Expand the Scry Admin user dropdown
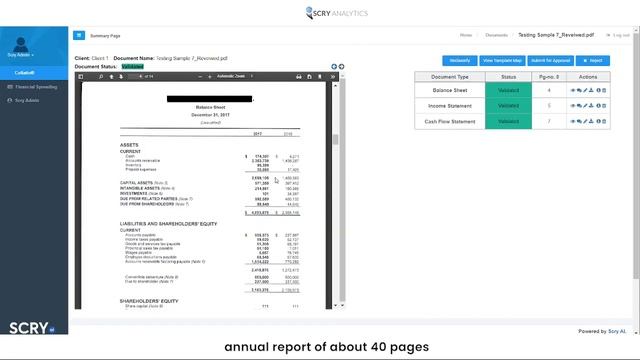Screen dimensions: 640x360 (x=20, y=55)
